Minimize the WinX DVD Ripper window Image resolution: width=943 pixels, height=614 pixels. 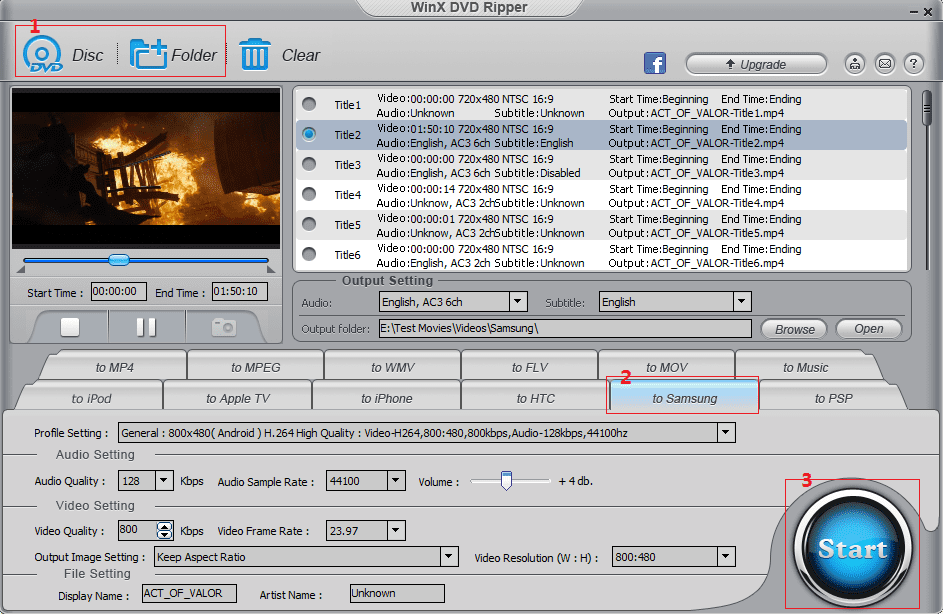(914, 12)
